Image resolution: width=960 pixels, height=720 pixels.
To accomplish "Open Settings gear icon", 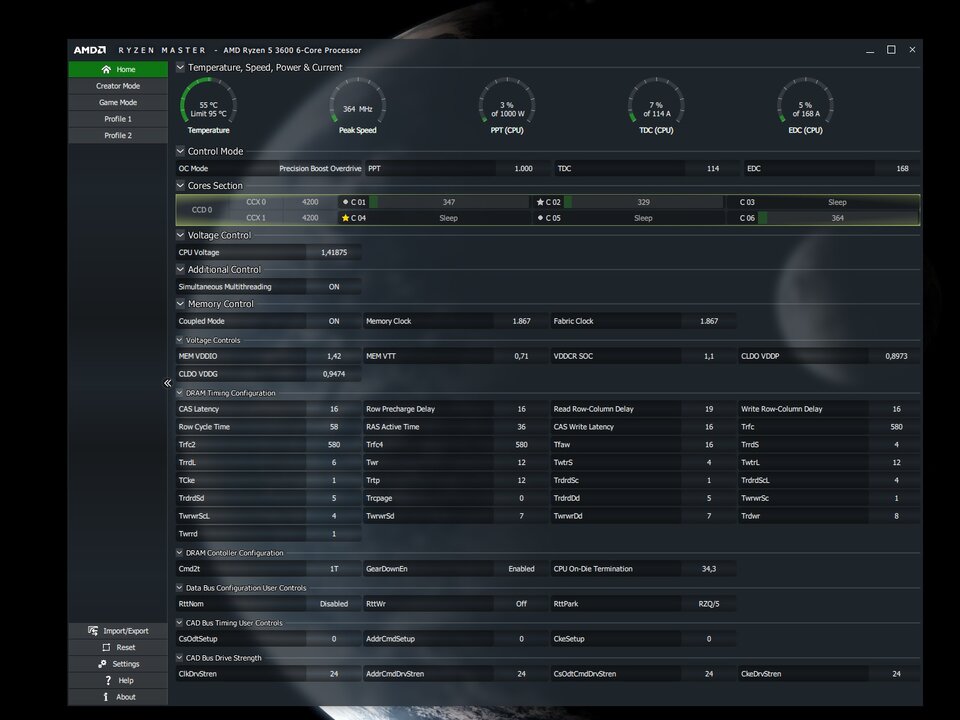I will click(x=102, y=664).
